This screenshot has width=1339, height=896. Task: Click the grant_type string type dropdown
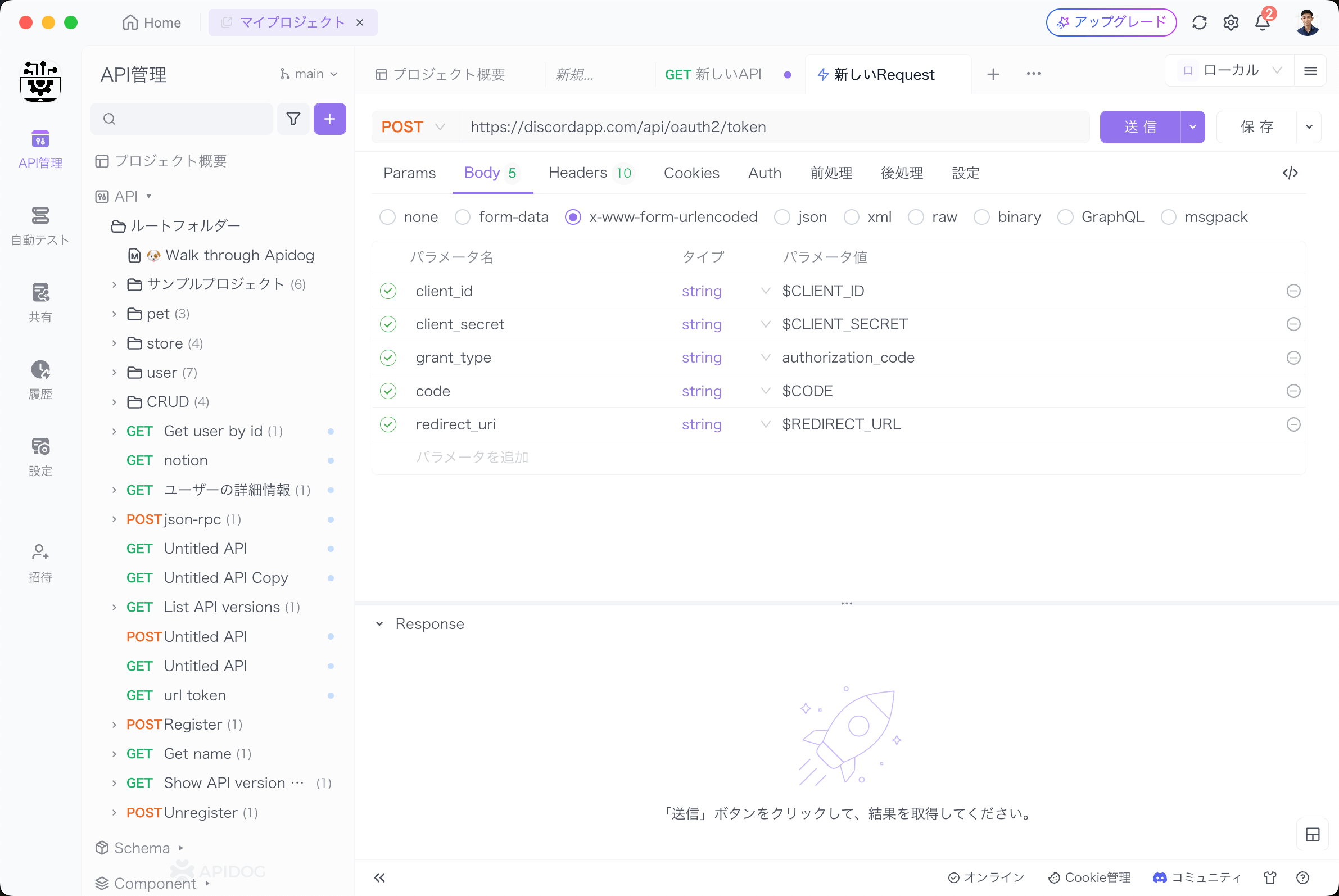click(723, 358)
